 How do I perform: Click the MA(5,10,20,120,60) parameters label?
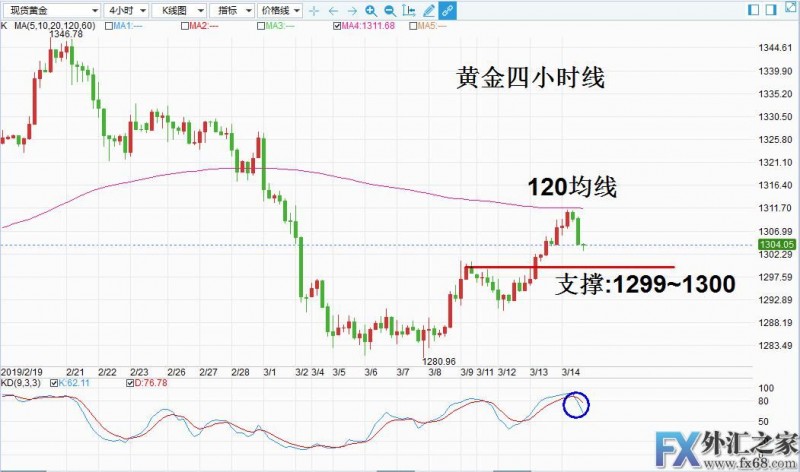55,26
